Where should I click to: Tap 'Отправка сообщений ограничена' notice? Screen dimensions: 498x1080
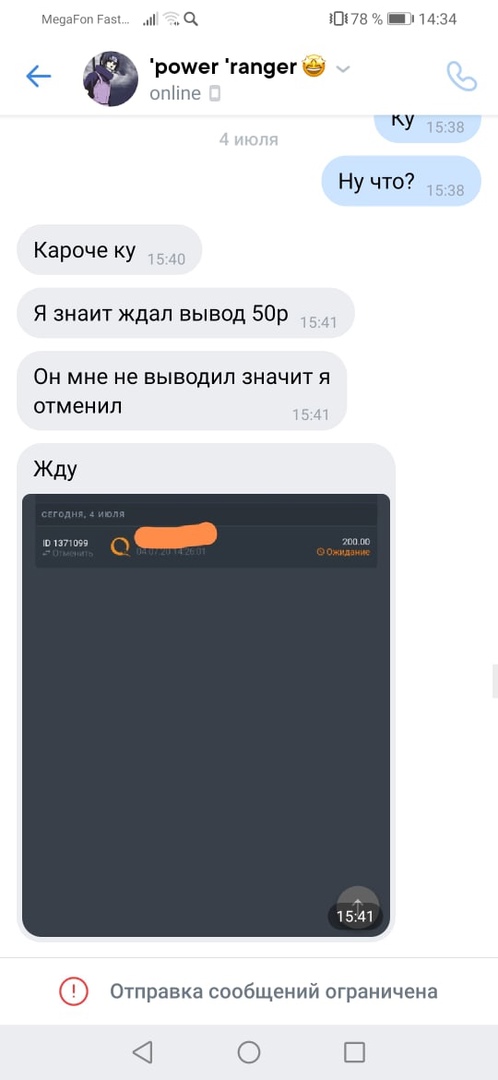coord(273,992)
